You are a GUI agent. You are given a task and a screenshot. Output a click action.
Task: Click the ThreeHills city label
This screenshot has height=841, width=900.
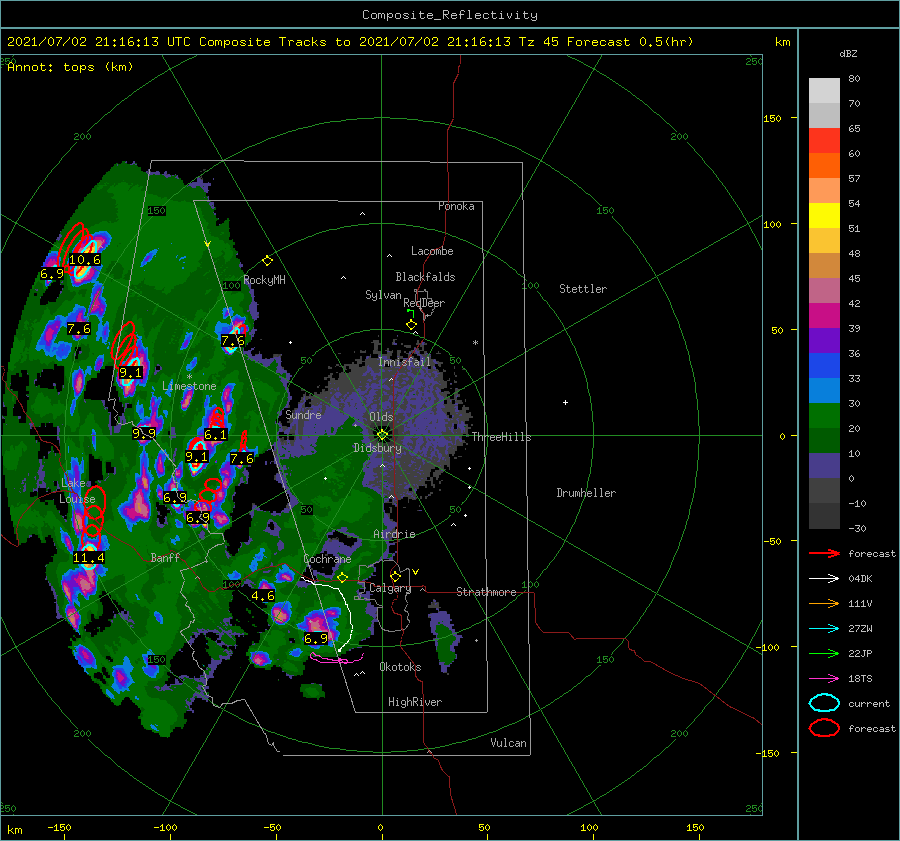(502, 437)
